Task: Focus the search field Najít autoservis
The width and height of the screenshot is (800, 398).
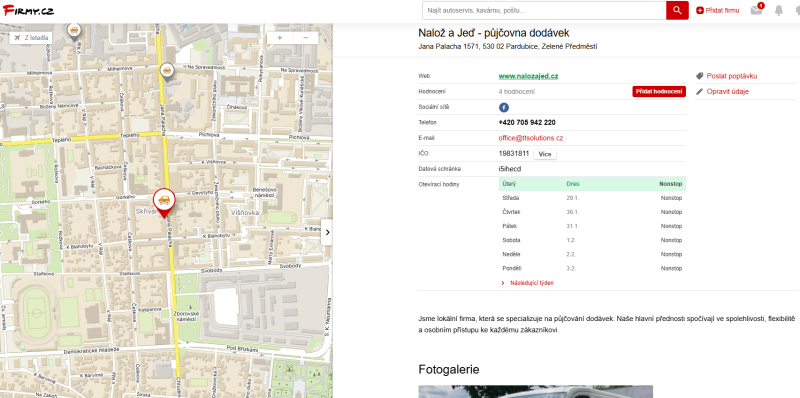Action: (544, 10)
